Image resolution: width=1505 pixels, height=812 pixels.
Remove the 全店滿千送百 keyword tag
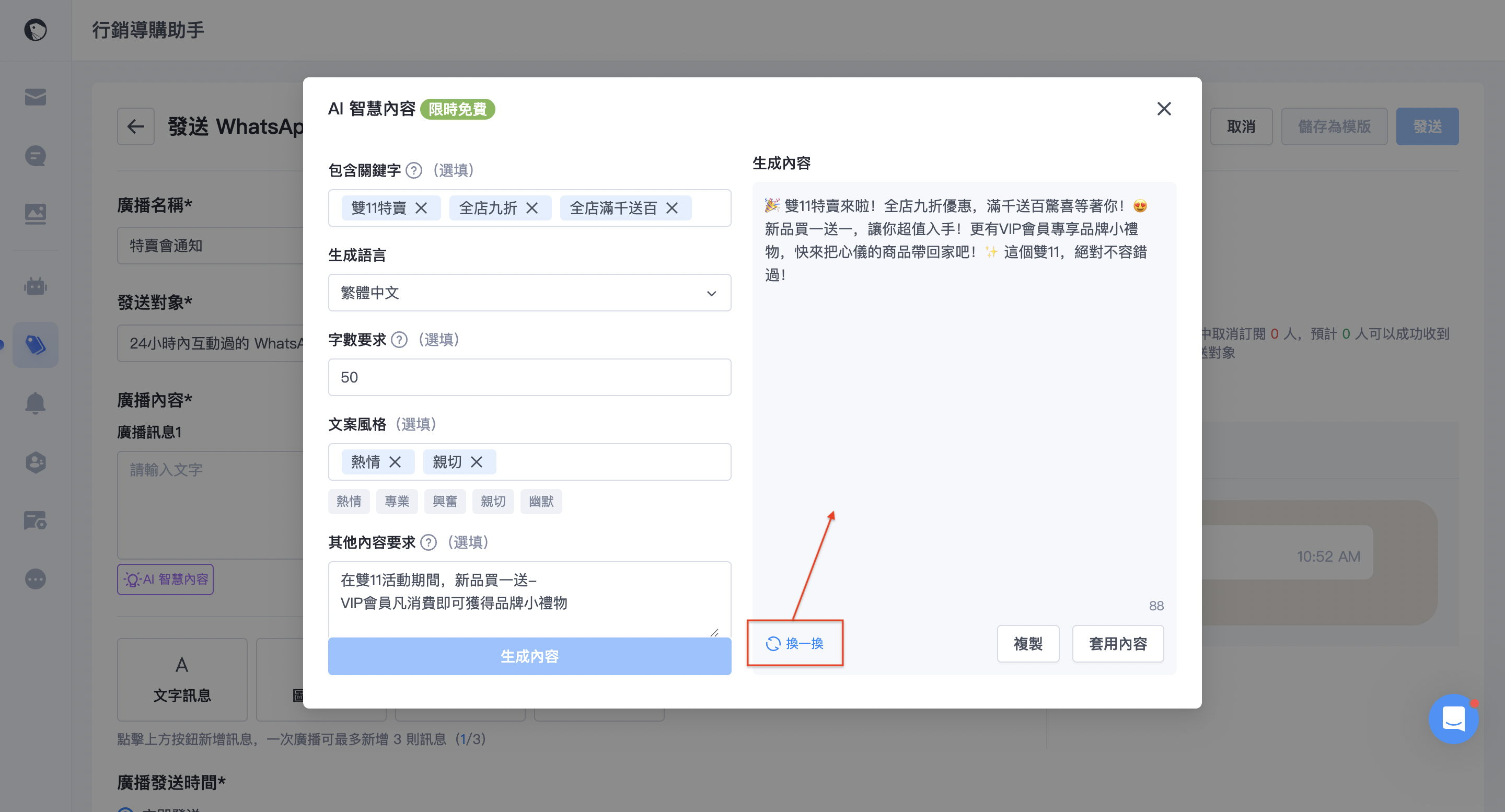pyautogui.click(x=672, y=208)
